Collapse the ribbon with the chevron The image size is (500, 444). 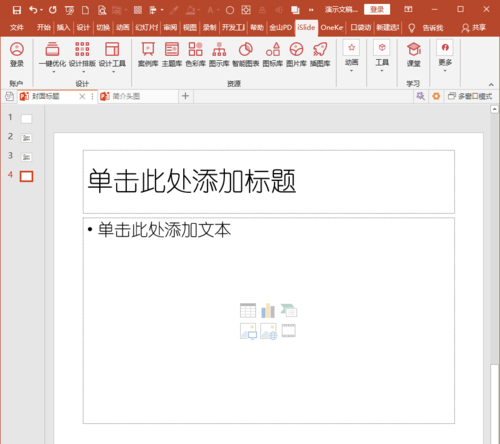491,84
